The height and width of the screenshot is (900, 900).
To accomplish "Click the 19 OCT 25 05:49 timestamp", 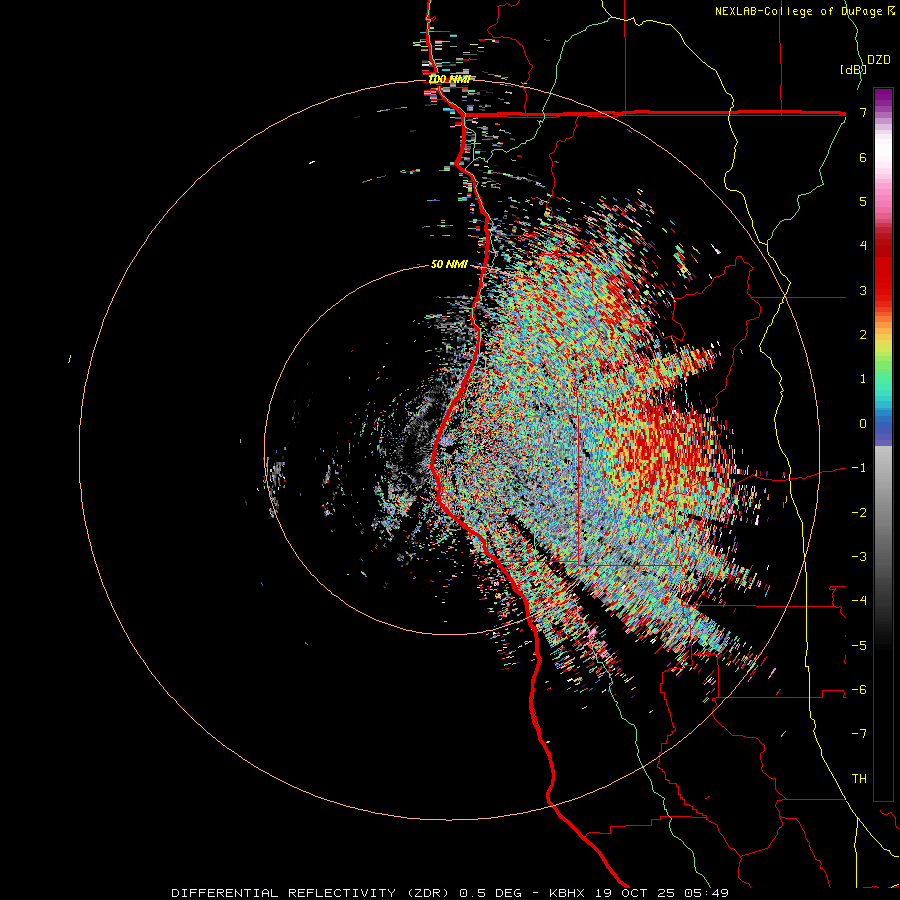I will click(660, 893).
